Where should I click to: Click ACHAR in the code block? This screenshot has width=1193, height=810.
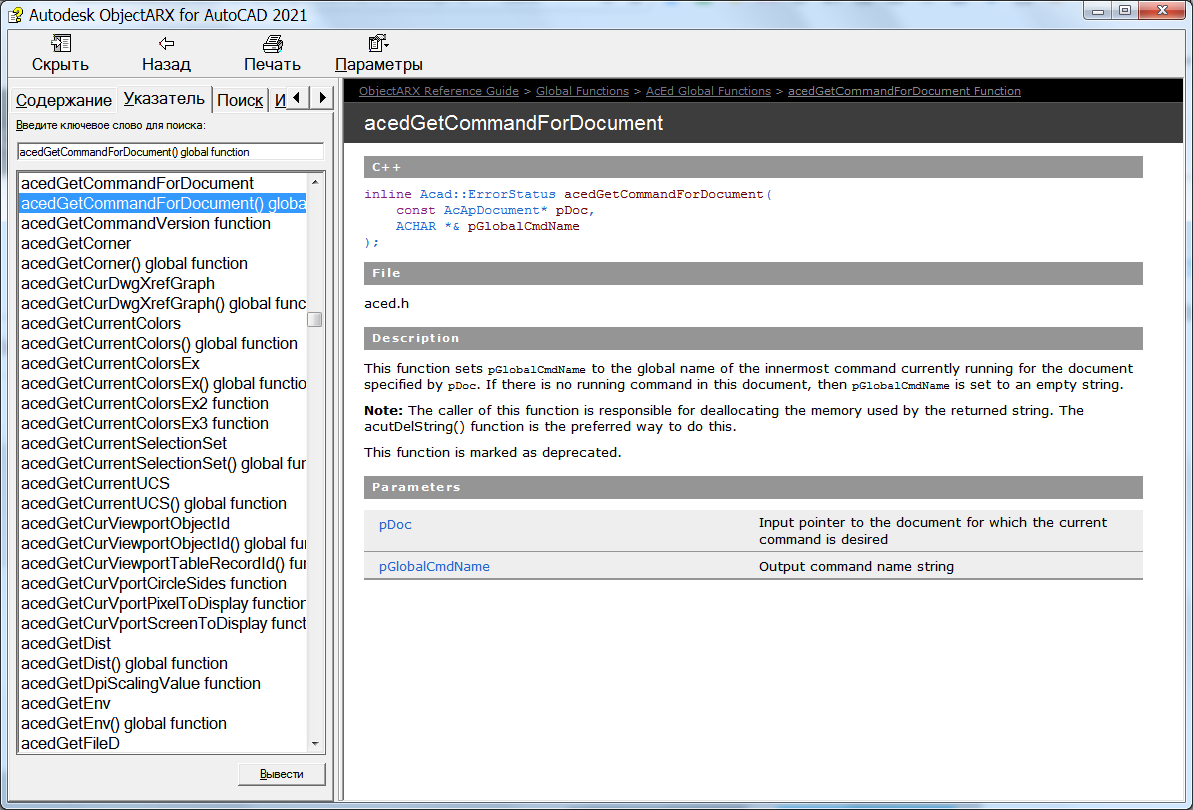pyautogui.click(x=415, y=227)
